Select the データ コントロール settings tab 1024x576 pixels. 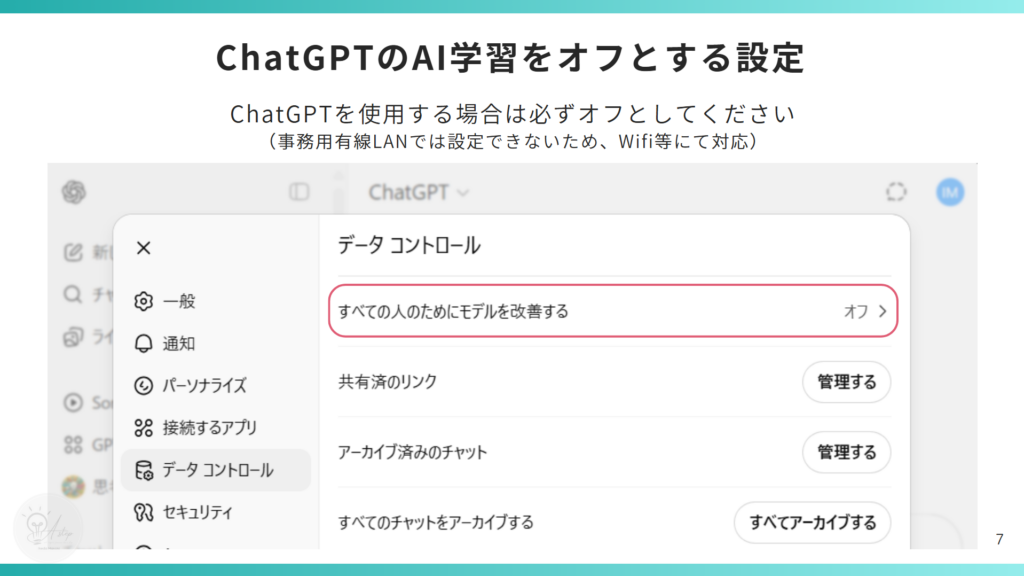[x=216, y=470]
